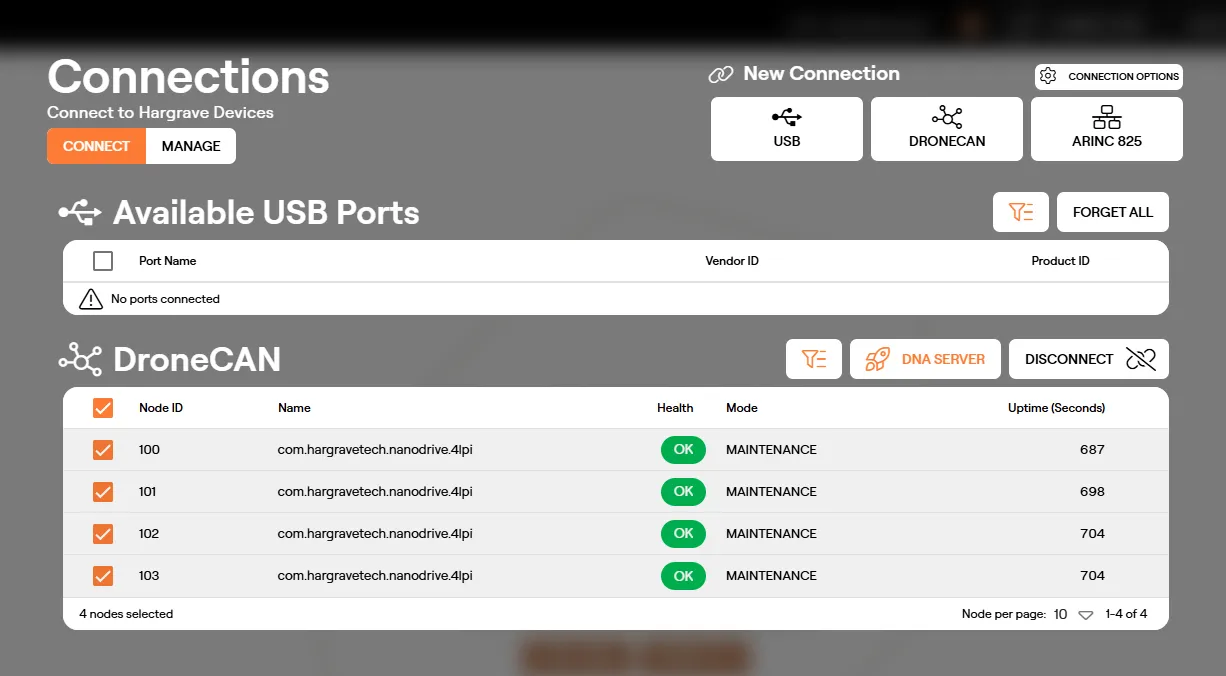The image size is (1226, 676).
Task: Uncheck node 101 checkbox
Action: (x=103, y=492)
